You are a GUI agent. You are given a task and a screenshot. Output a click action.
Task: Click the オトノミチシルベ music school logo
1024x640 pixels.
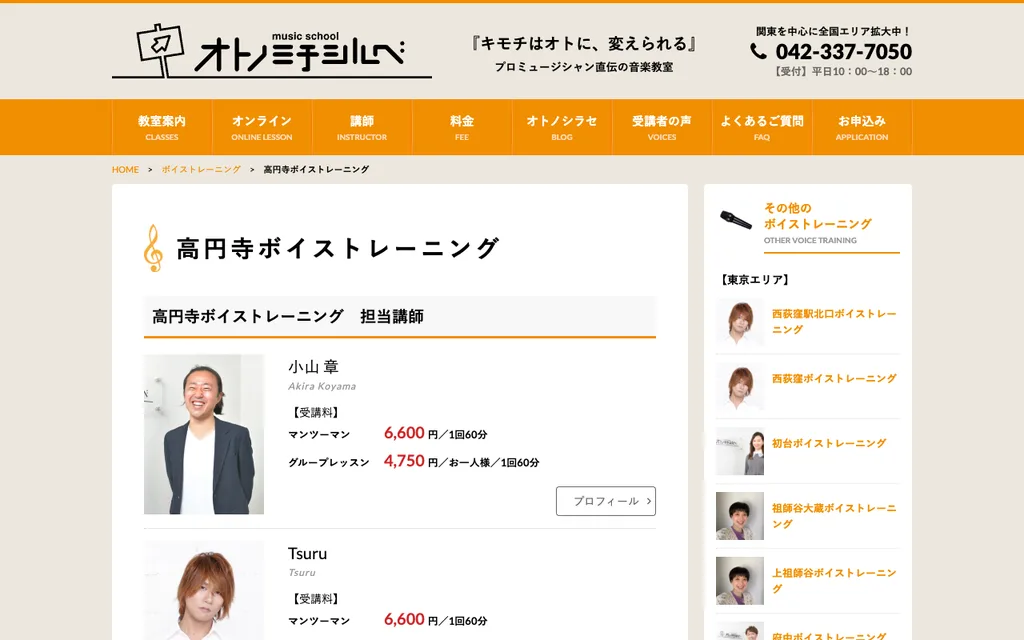272,51
